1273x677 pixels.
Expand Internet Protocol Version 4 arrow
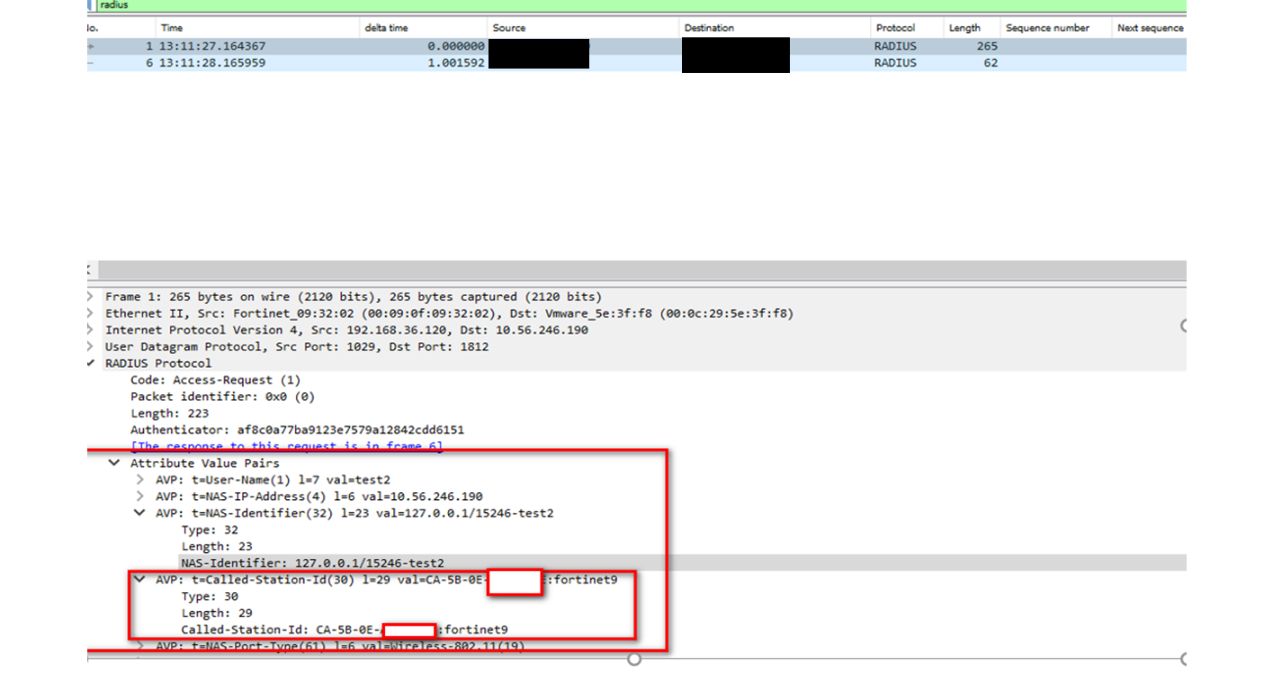tap(92, 330)
